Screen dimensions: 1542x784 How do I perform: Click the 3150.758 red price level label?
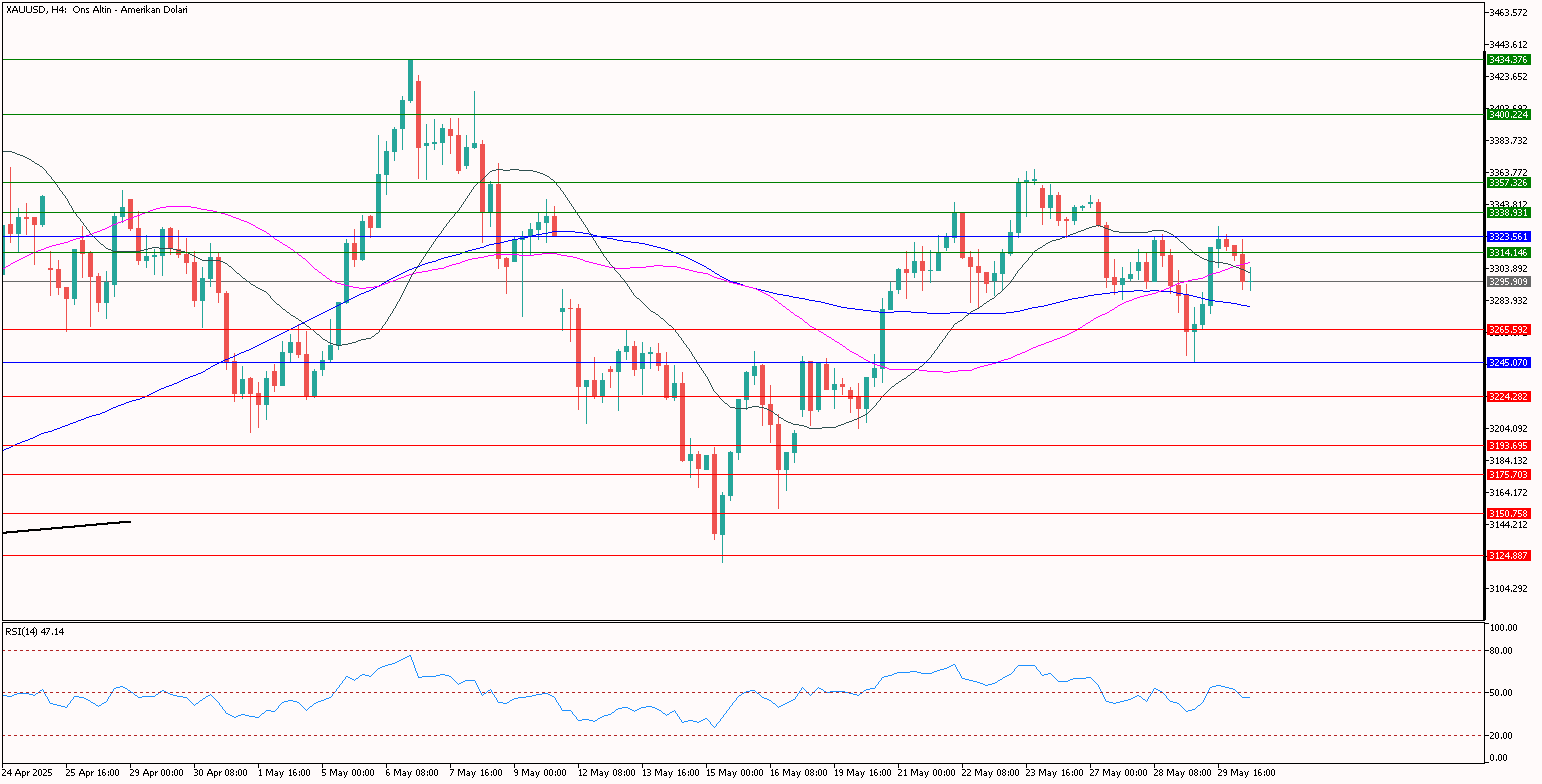(1509, 513)
